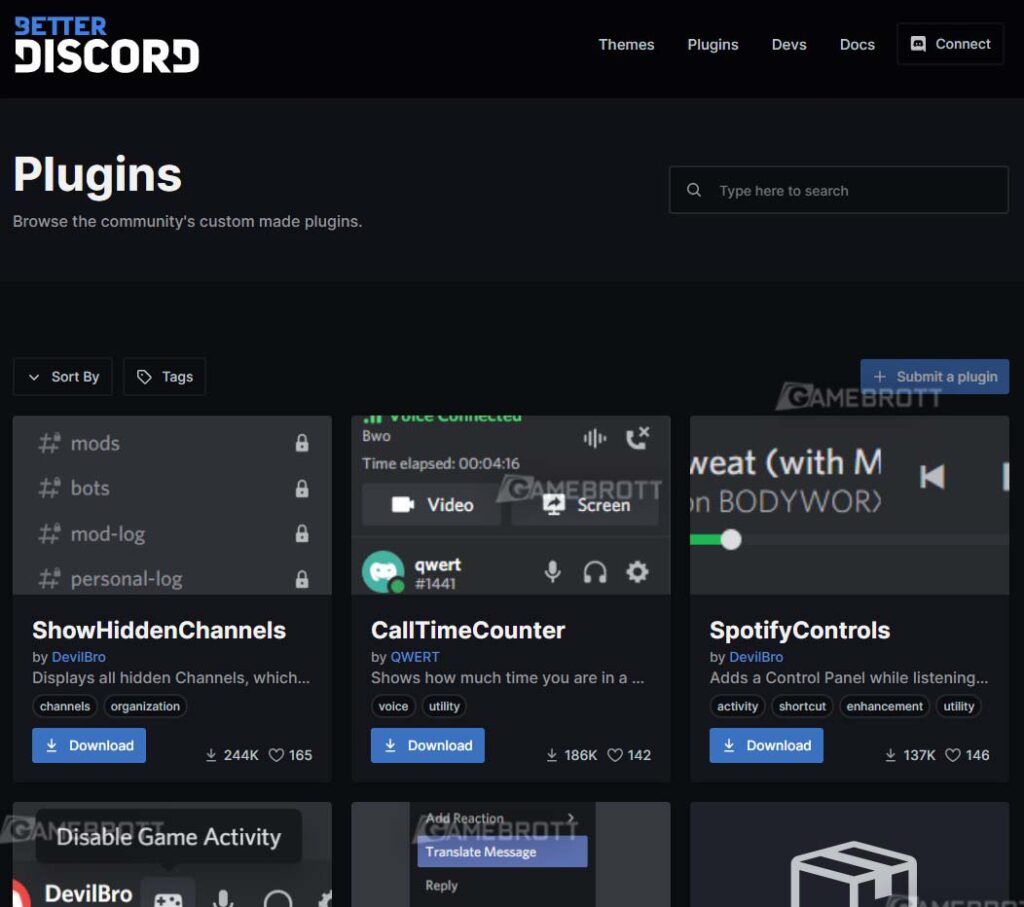Open the Docs page
1024x907 pixels.
tap(856, 44)
